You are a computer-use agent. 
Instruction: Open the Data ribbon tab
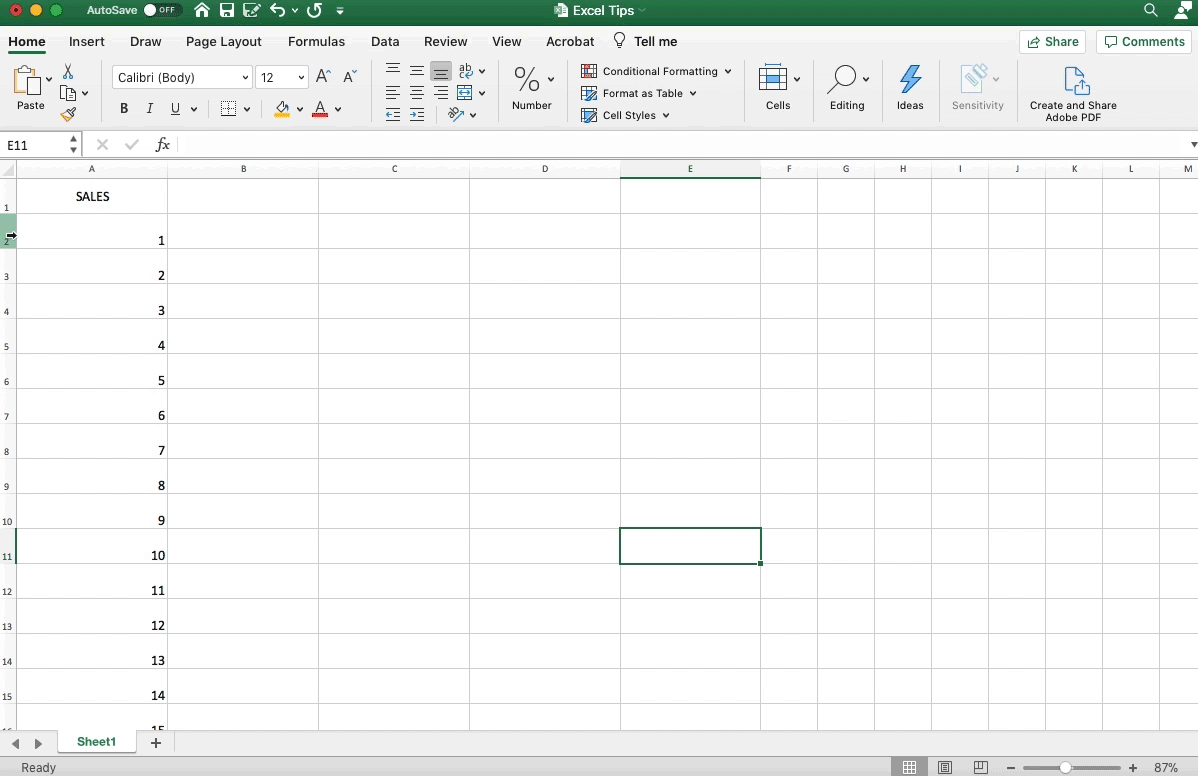coord(385,42)
